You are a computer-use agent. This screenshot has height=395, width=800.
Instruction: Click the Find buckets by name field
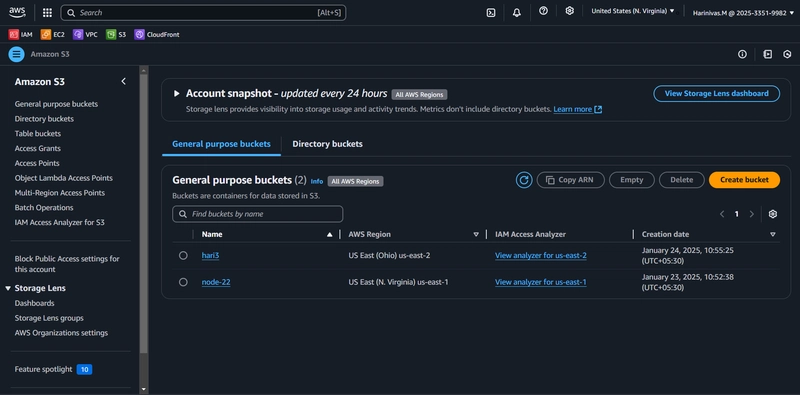coord(258,214)
